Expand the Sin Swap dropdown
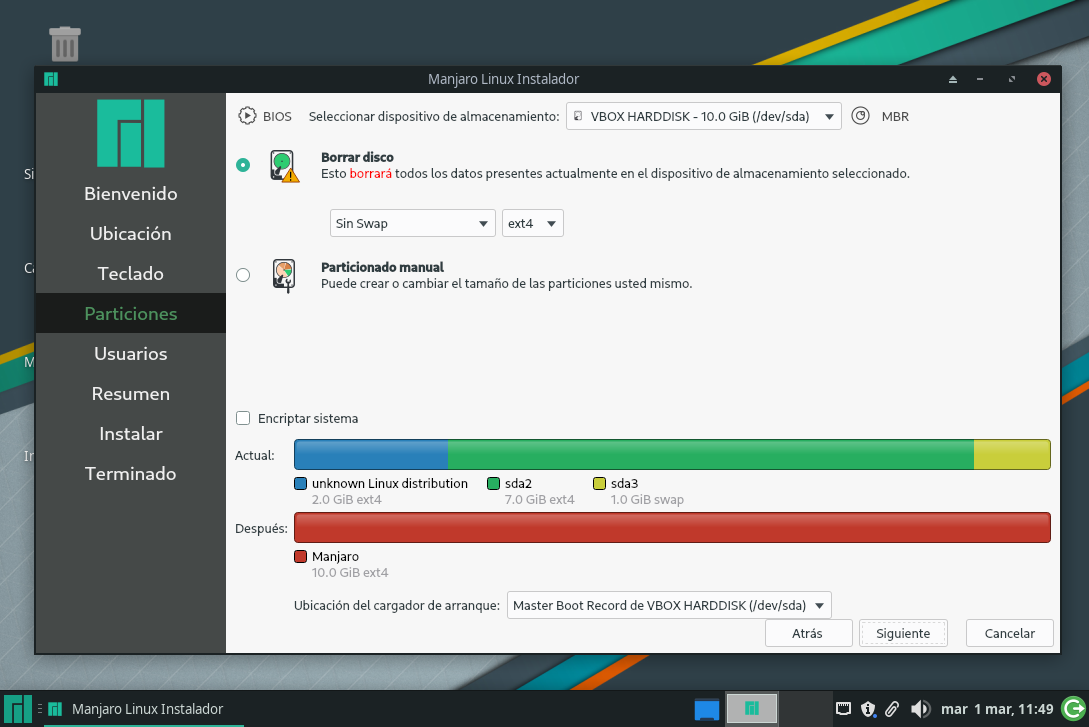Image resolution: width=1089 pixels, height=727 pixels. click(x=412, y=223)
